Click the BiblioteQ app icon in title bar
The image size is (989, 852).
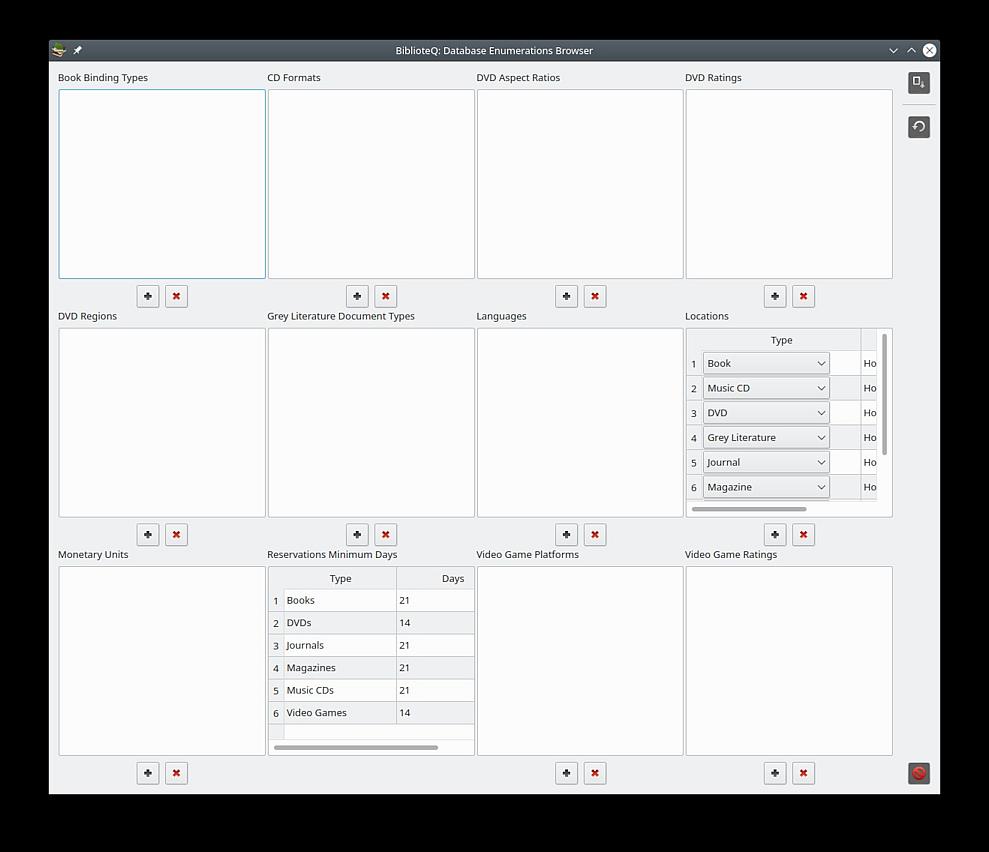point(59,50)
